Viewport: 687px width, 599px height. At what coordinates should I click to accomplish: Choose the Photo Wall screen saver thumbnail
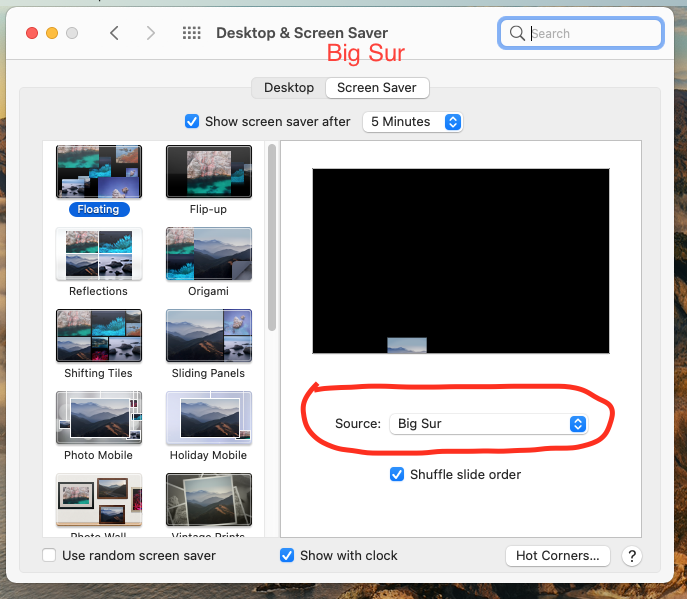point(99,500)
